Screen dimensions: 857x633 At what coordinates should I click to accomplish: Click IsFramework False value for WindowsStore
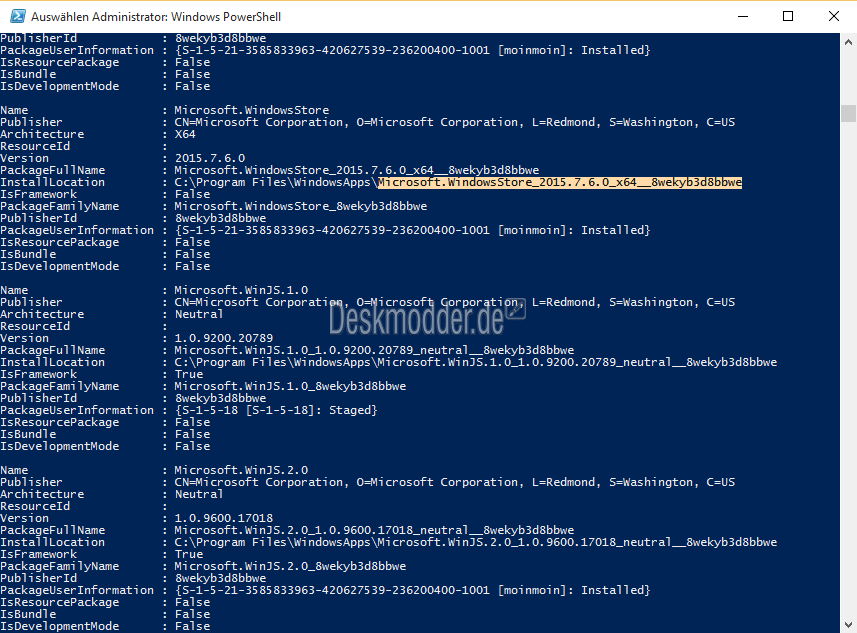[192, 194]
